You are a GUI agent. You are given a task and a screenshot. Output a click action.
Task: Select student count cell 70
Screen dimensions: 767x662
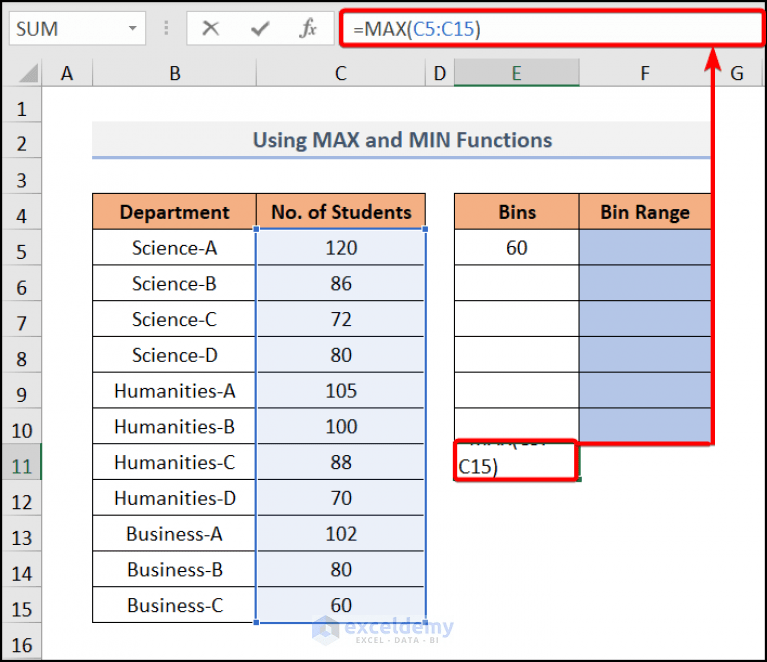pyautogui.click(x=341, y=498)
